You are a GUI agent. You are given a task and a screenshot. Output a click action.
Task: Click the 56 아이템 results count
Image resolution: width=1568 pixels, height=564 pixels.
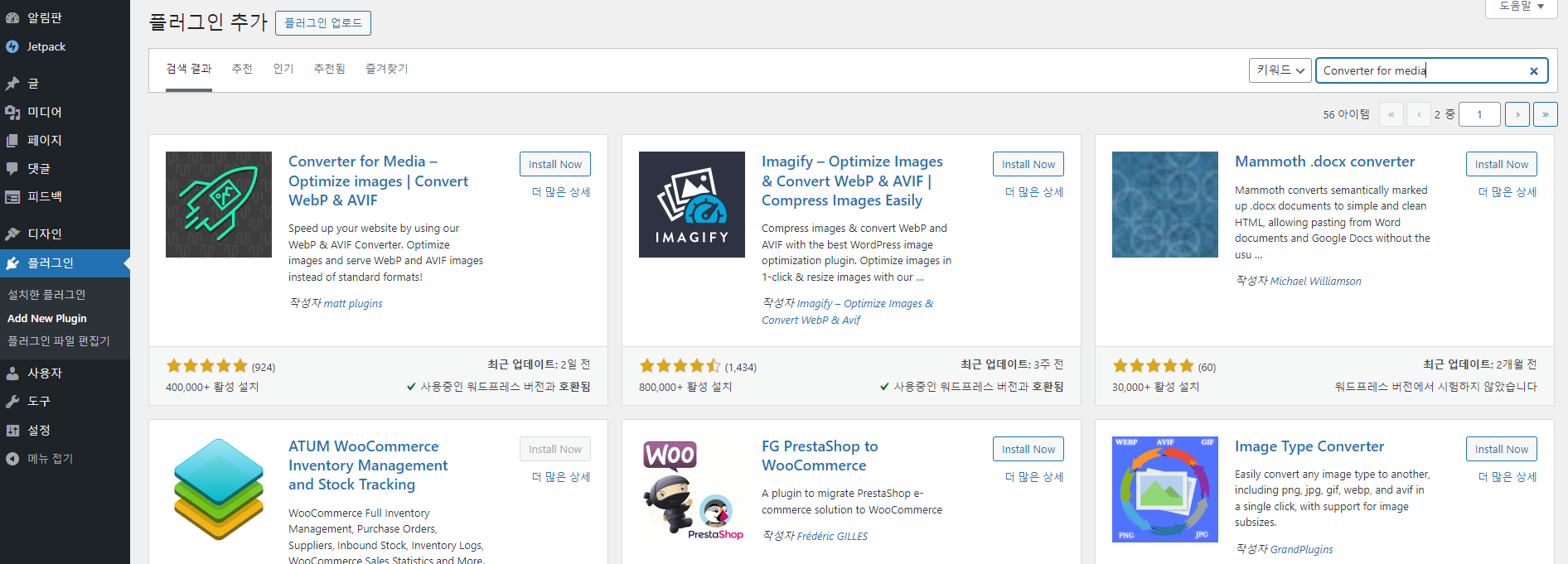click(x=1346, y=114)
